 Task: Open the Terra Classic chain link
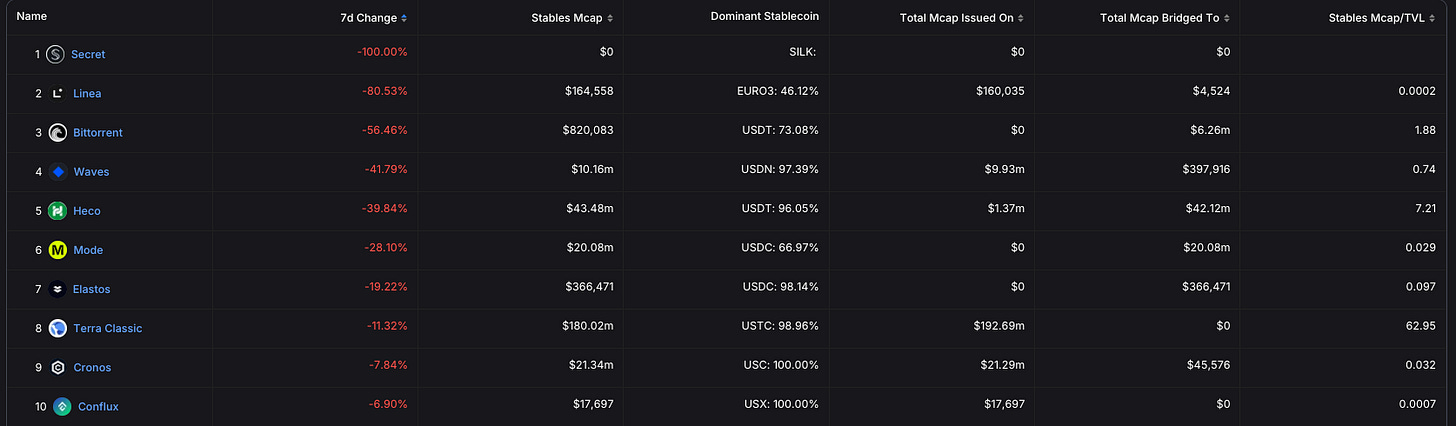click(x=107, y=328)
